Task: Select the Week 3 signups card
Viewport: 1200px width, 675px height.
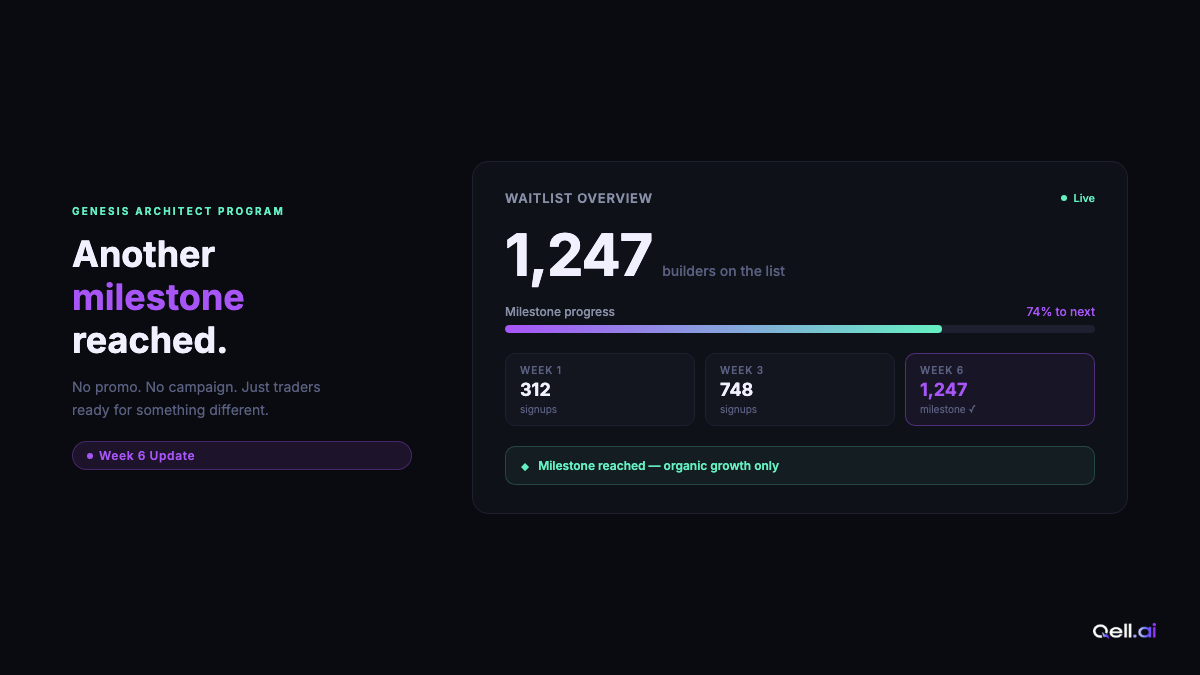Action: tap(799, 389)
